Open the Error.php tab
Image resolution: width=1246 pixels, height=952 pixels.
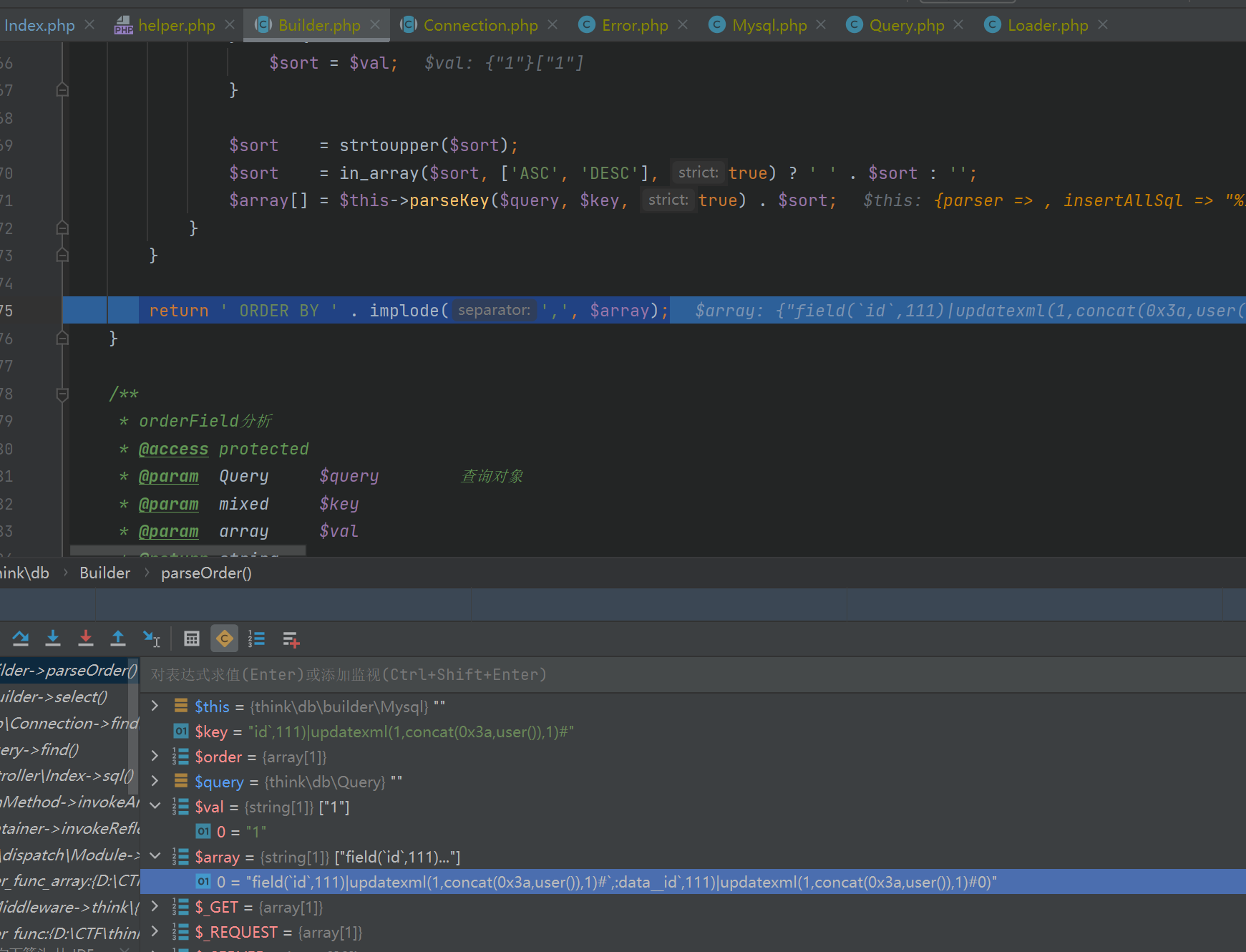[635, 25]
